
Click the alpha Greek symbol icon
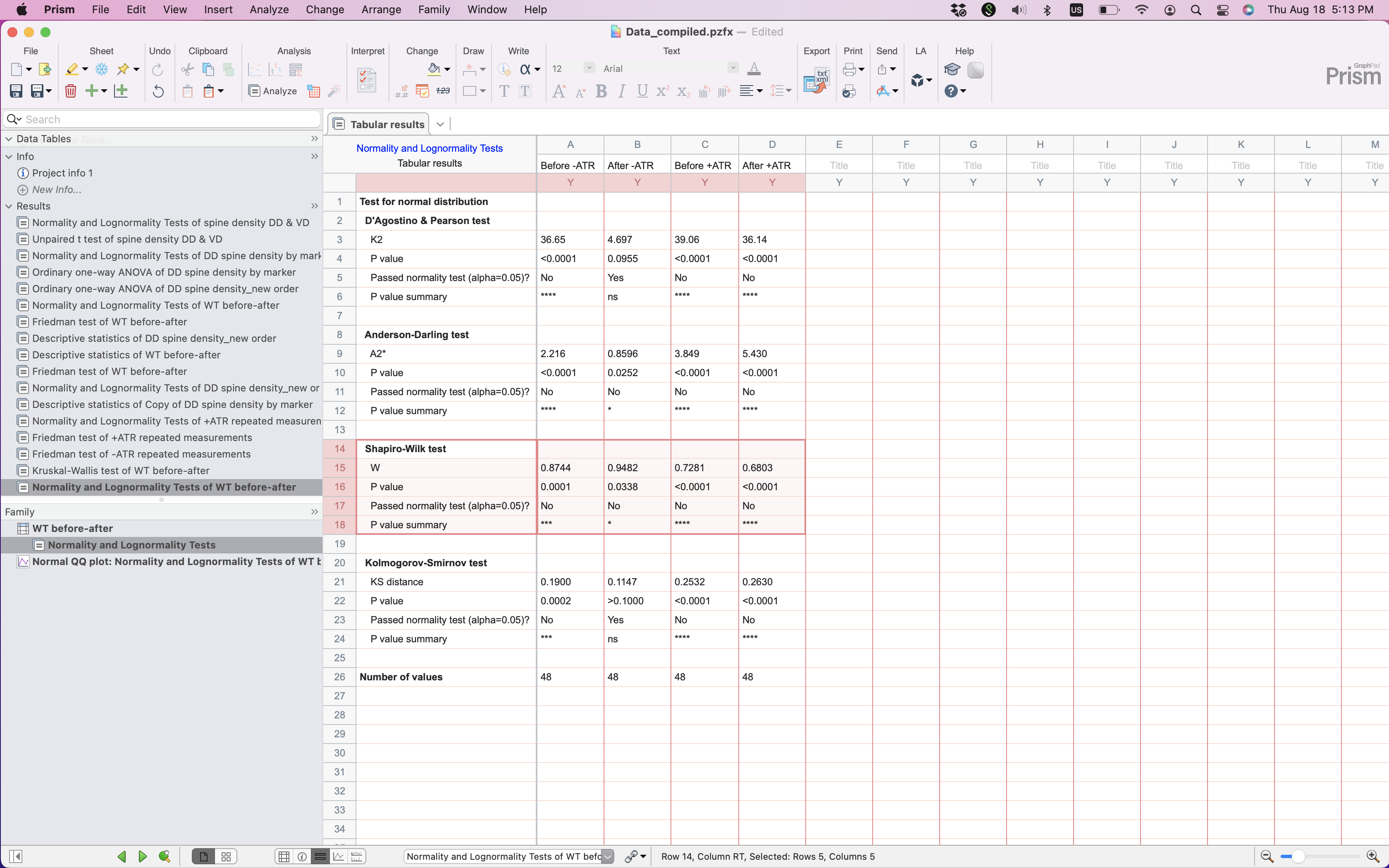coord(525,69)
